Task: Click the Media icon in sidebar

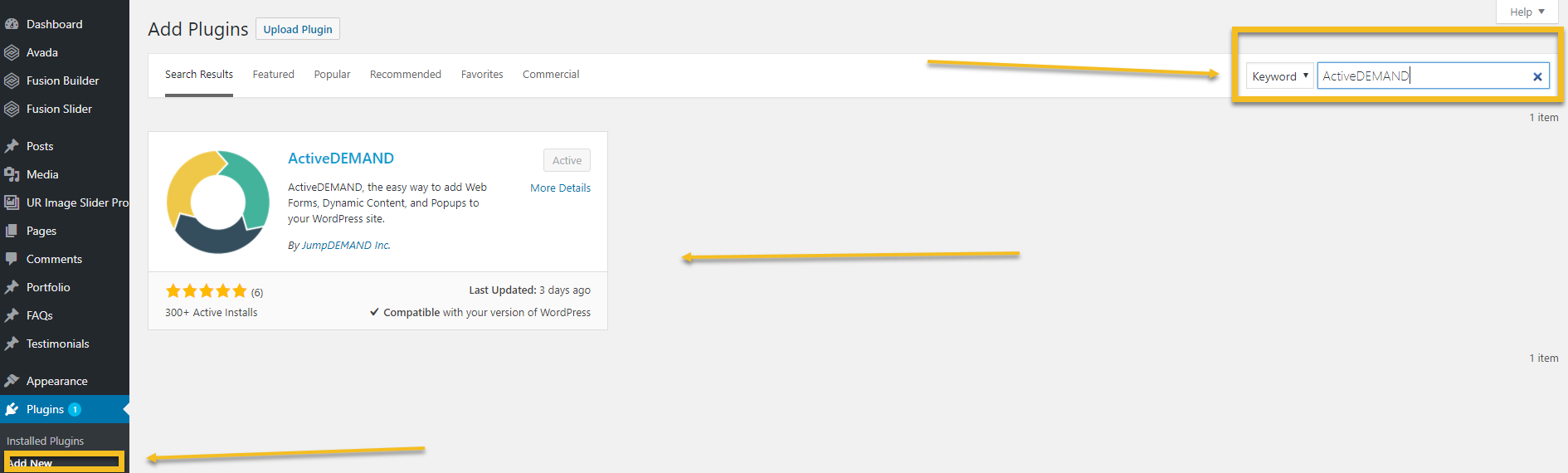Action: coord(12,174)
